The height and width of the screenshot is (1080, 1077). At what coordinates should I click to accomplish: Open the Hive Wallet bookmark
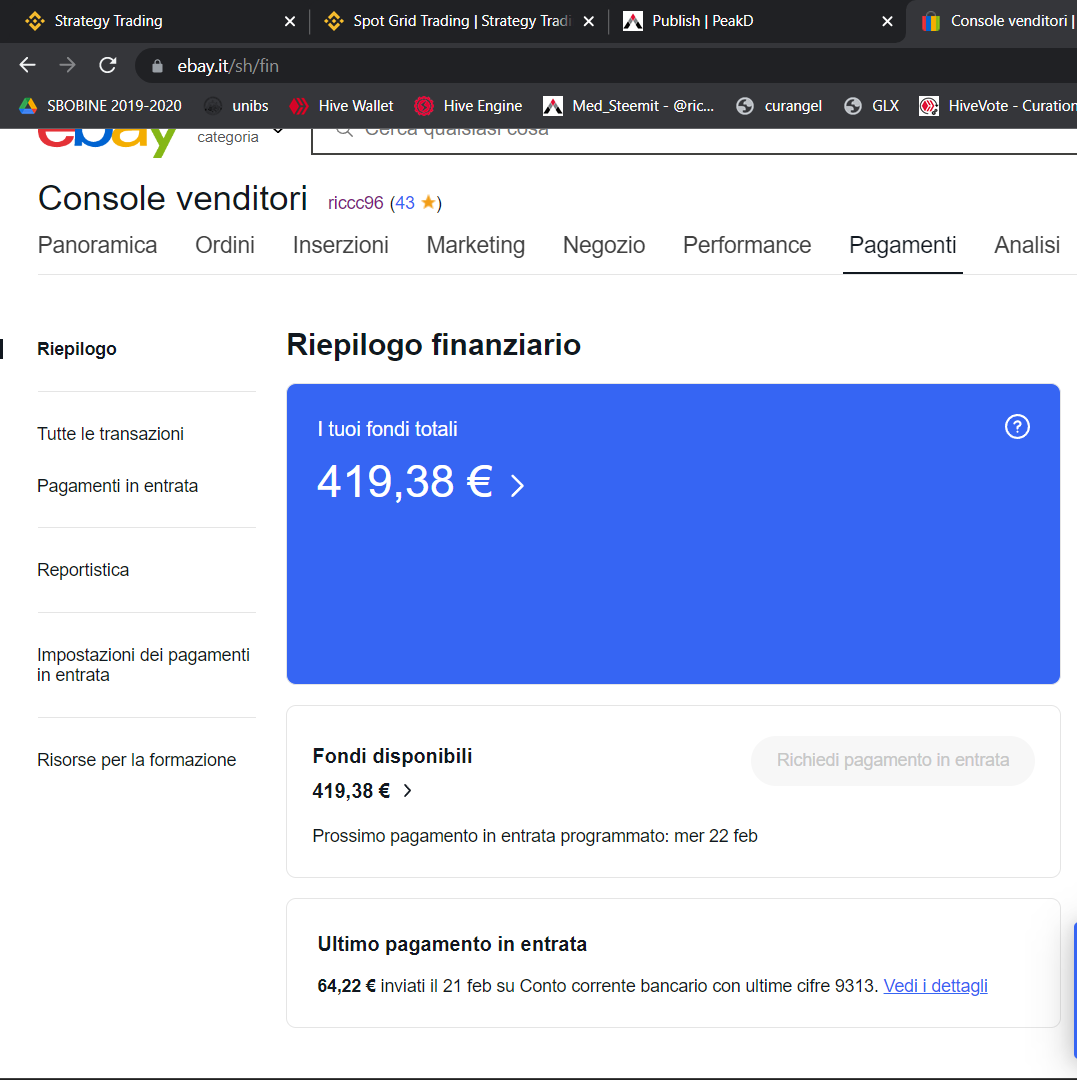(x=342, y=106)
